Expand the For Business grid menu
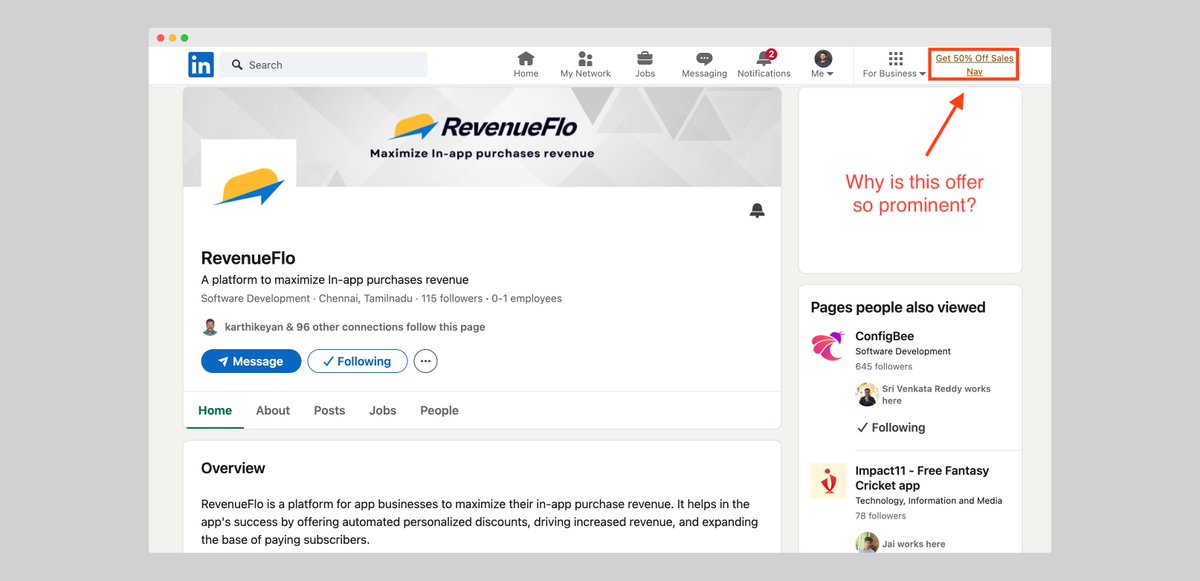The width and height of the screenshot is (1200, 581). [x=895, y=65]
